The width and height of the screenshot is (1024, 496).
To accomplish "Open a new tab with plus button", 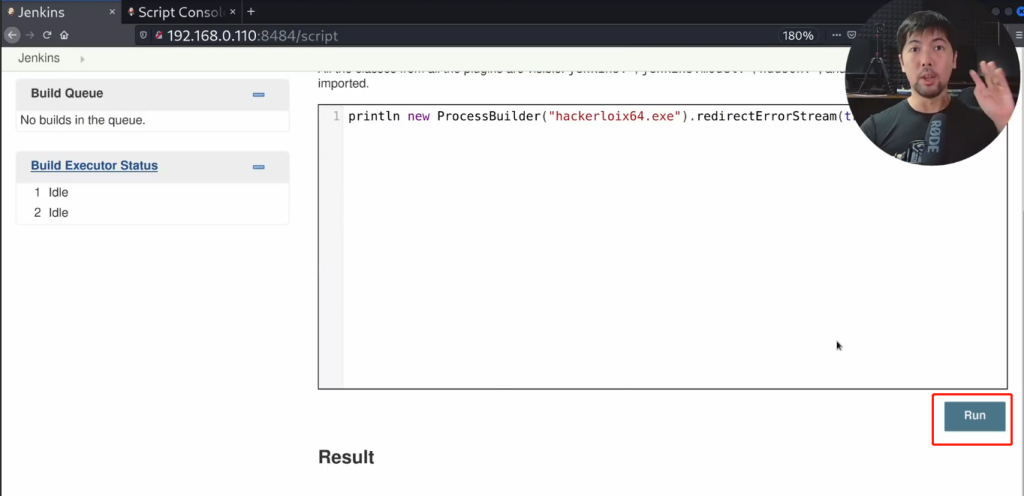I will 251,12.
